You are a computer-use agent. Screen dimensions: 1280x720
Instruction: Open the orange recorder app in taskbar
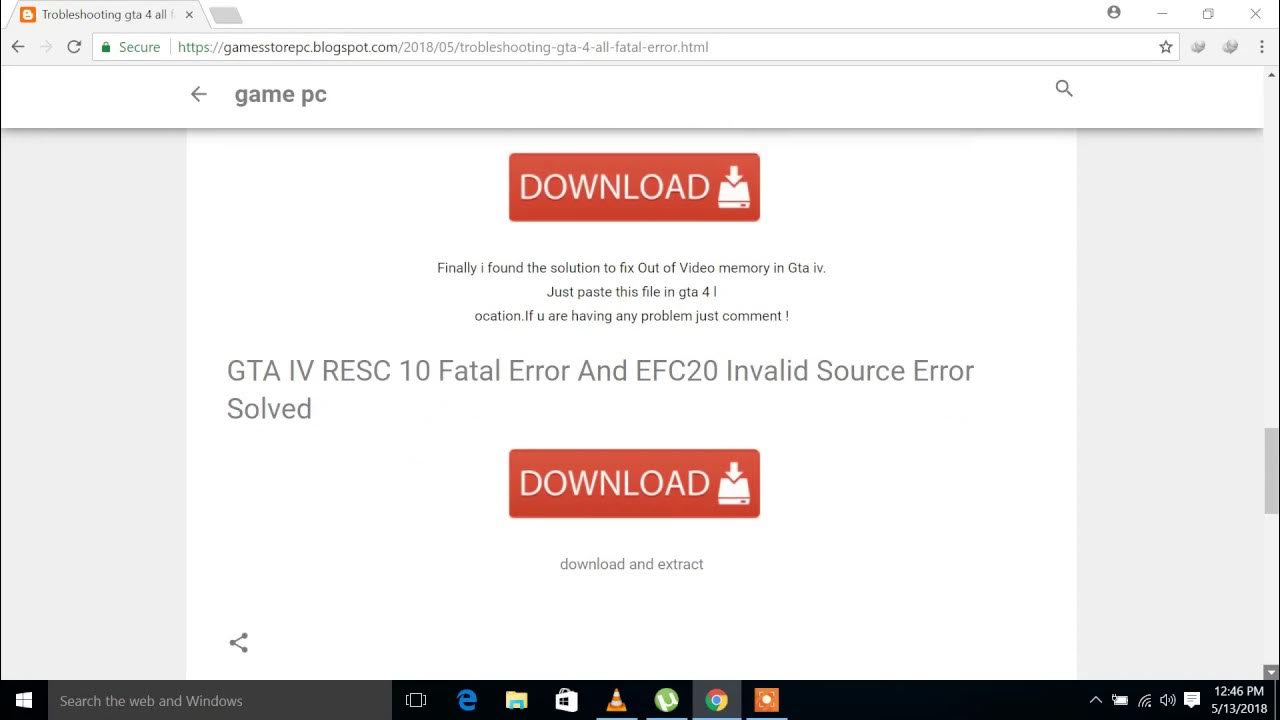[x=766, y=700]
